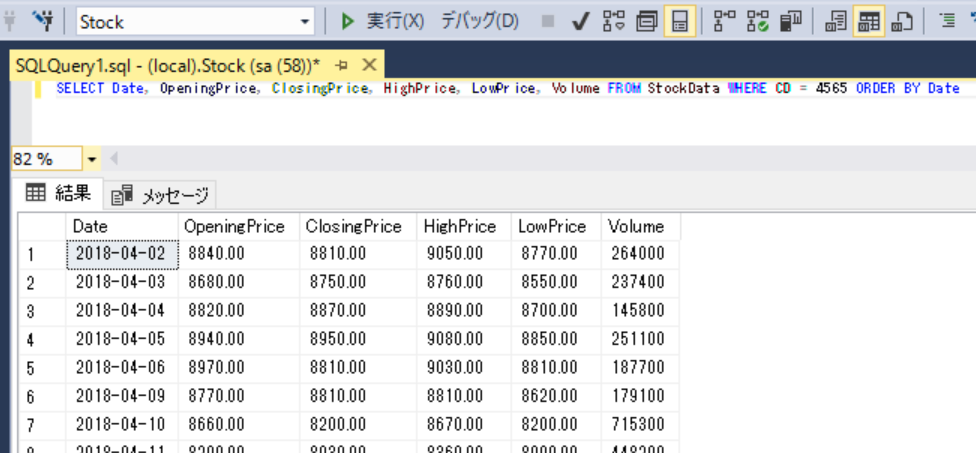Click Volume cell 145800
The width and height of the screenshot is (976, 453).
pyautogui.click(x=640, y=311)
